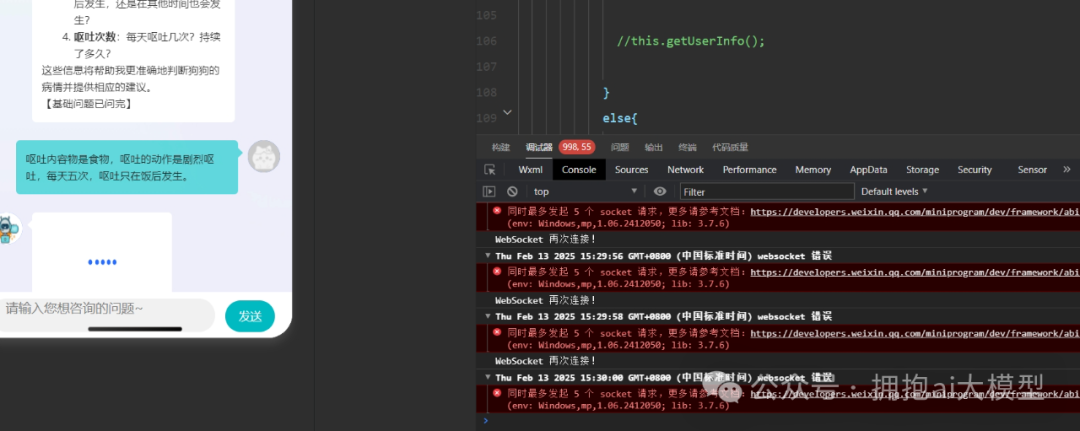
Task: Toggle the code fold arrow near line 109
Action: coord(507,112)
